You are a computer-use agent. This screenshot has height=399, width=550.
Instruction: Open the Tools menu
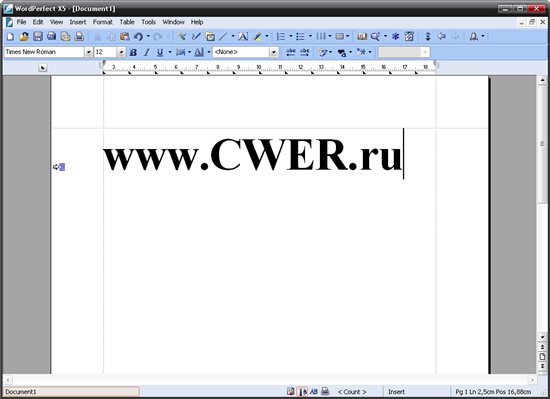pos(148,22)
